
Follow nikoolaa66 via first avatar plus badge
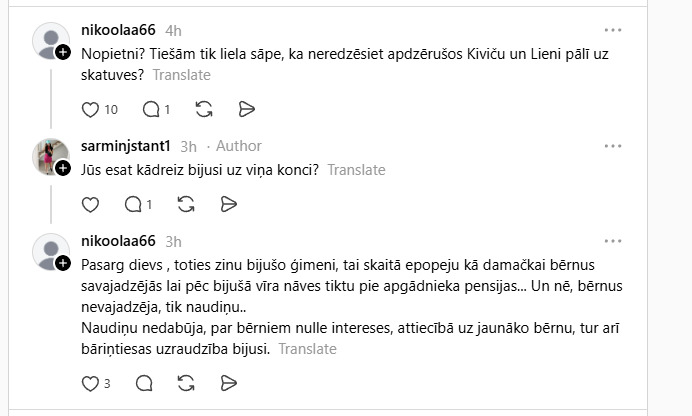62,52
